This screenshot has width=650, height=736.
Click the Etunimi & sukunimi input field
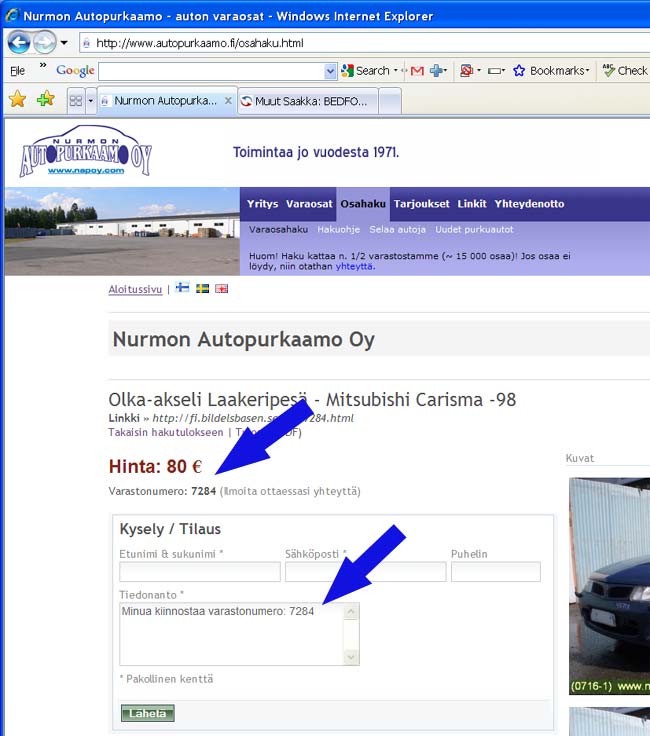point(200,572)
